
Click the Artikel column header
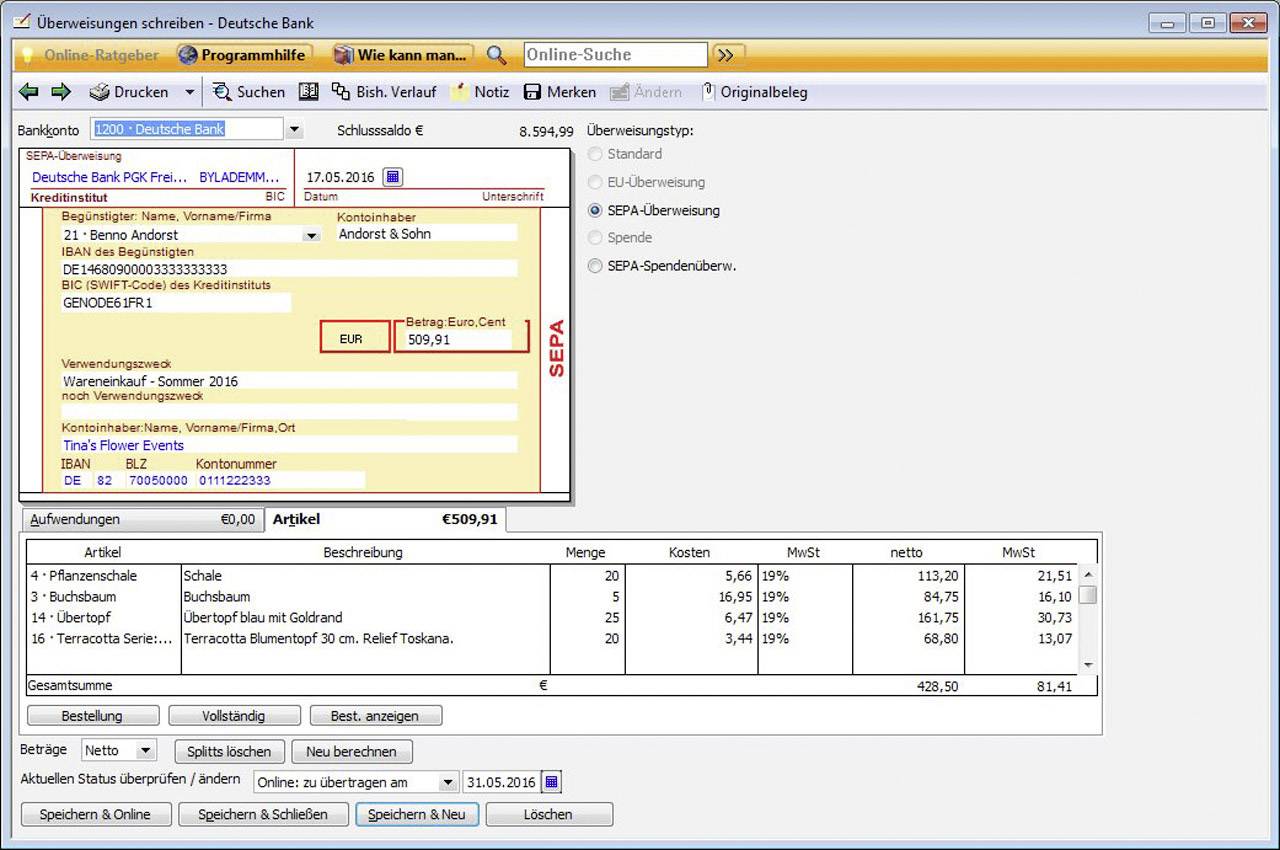[103, 552]
